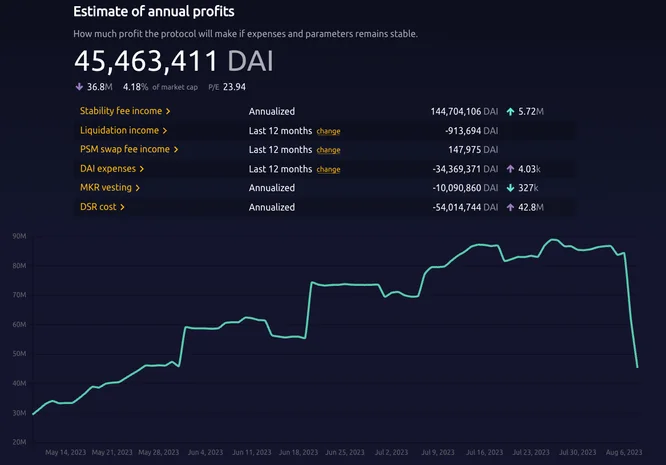Click the purple up arrow beside 42.8M
666x465 pixels.
(510, 207)
